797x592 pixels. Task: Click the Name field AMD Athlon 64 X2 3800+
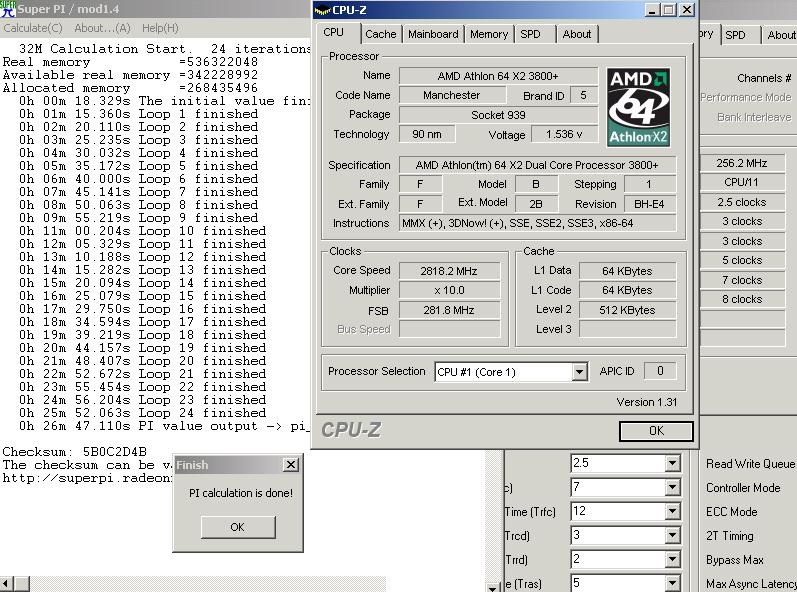pos(498,76)
